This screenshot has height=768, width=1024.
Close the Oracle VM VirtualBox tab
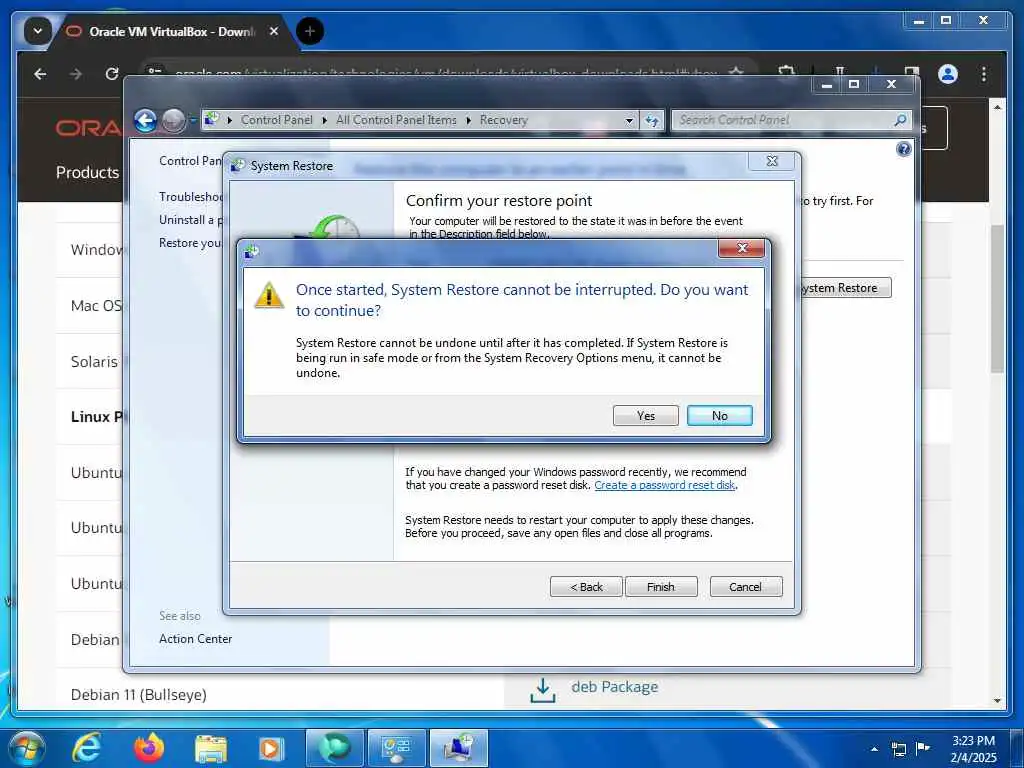pos(274,31)
